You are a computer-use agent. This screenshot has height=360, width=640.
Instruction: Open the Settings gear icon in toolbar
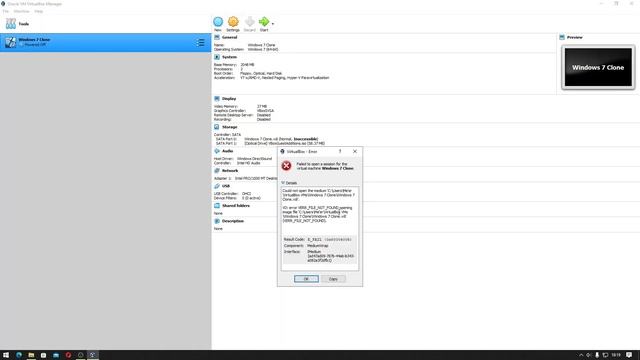(233, 22)
